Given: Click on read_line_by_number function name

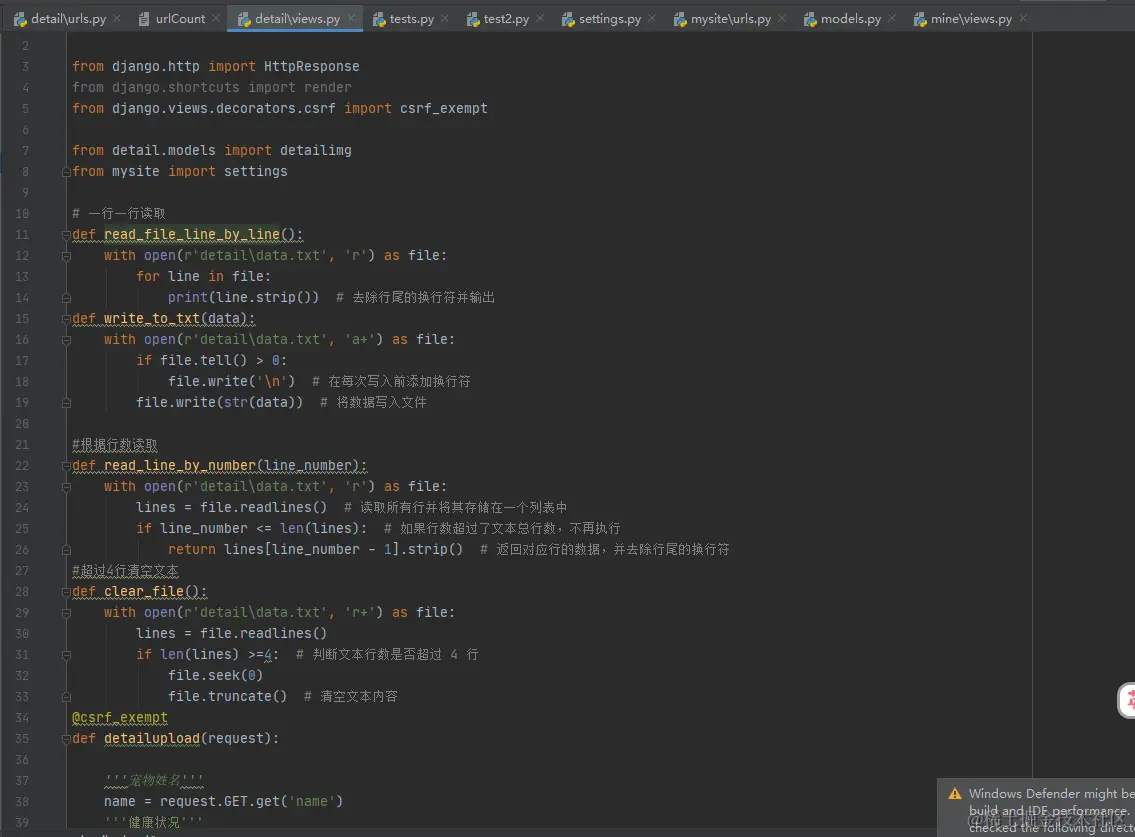Looking at the screenshot, I should click(x=180, y=466).
